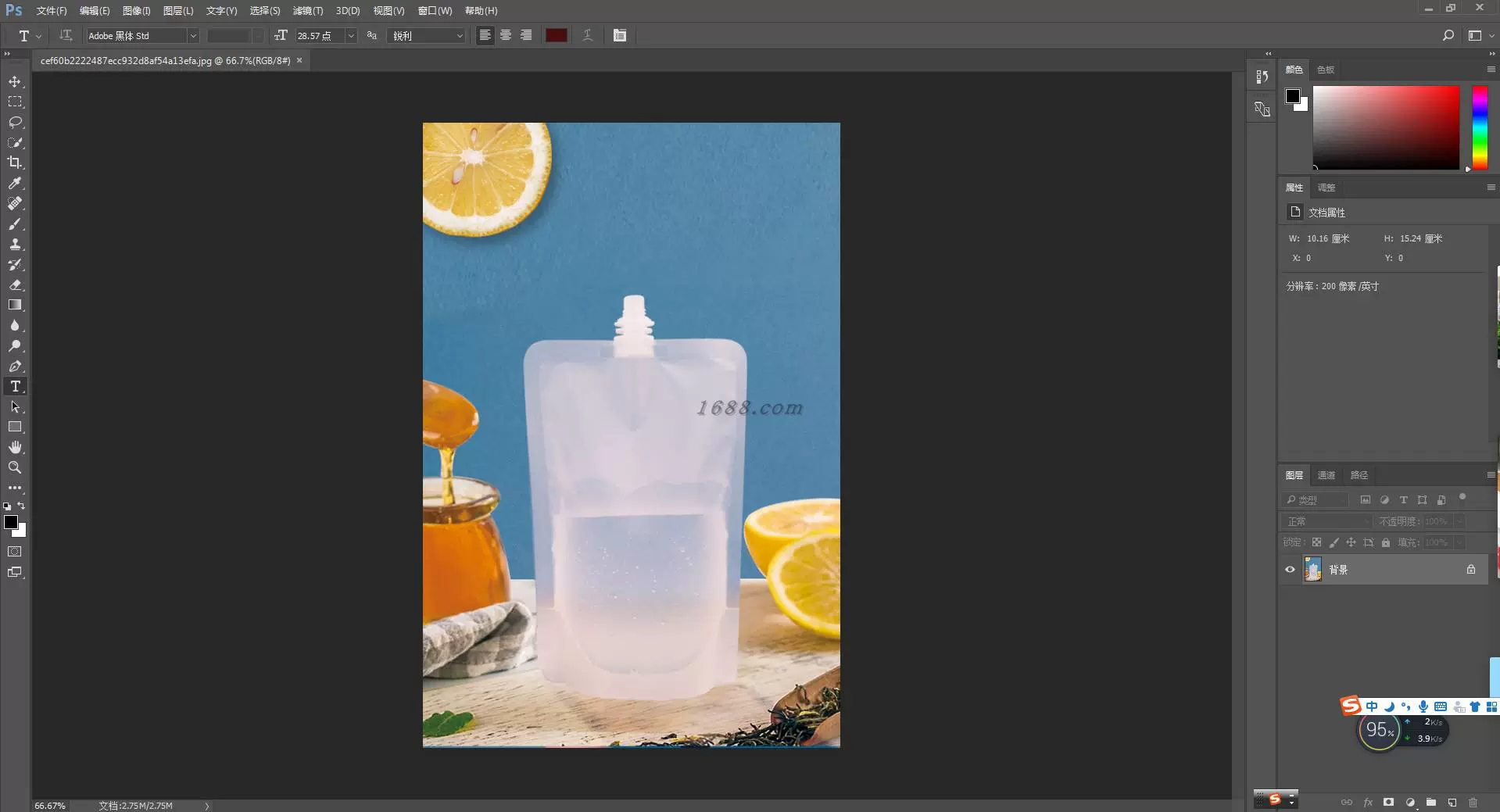This screenshot has height=812, width=1500.
Task: Select the Eyedropper tool
Action: click(x=15, y=183)
